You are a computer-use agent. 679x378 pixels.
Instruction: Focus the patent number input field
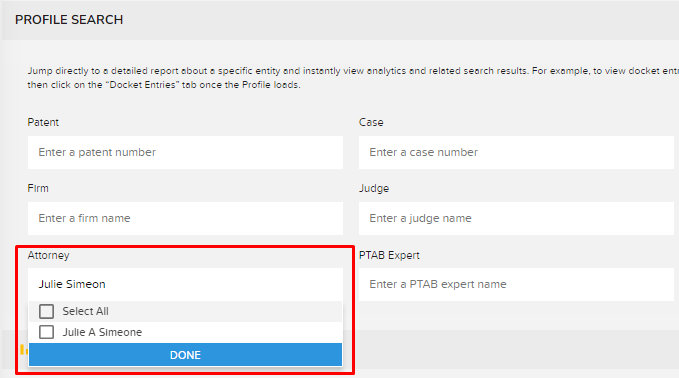click(185, 152)
